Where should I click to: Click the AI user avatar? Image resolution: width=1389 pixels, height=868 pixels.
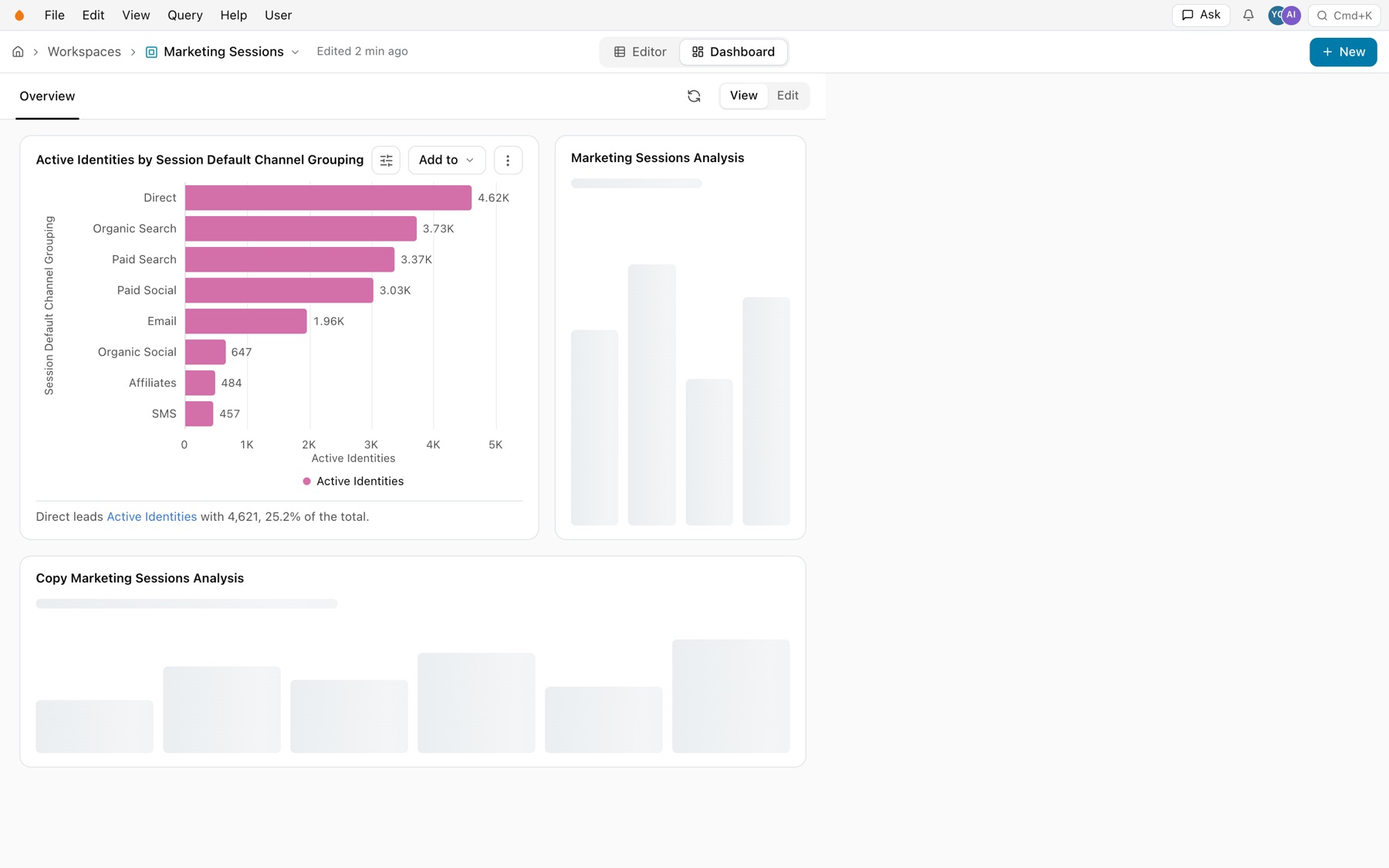[x=1291, y=15]
